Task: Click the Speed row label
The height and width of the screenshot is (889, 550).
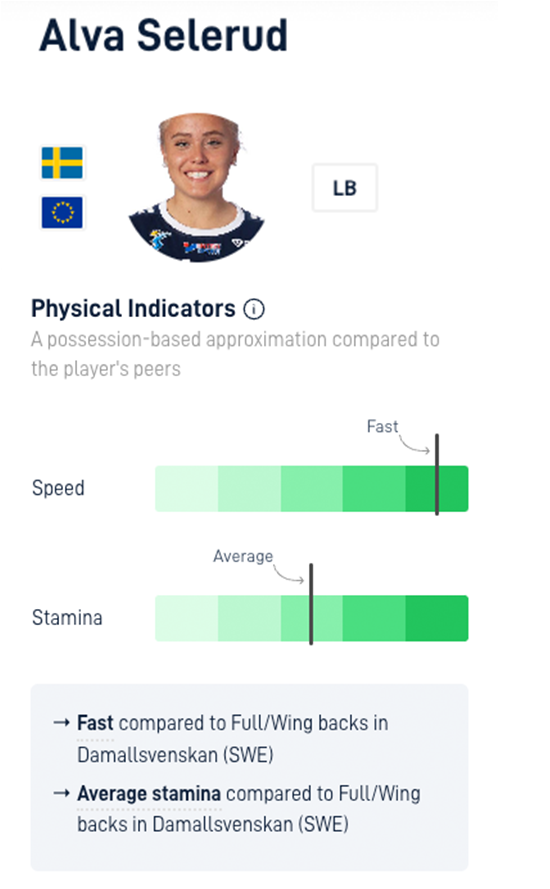Action: (58, 488)
